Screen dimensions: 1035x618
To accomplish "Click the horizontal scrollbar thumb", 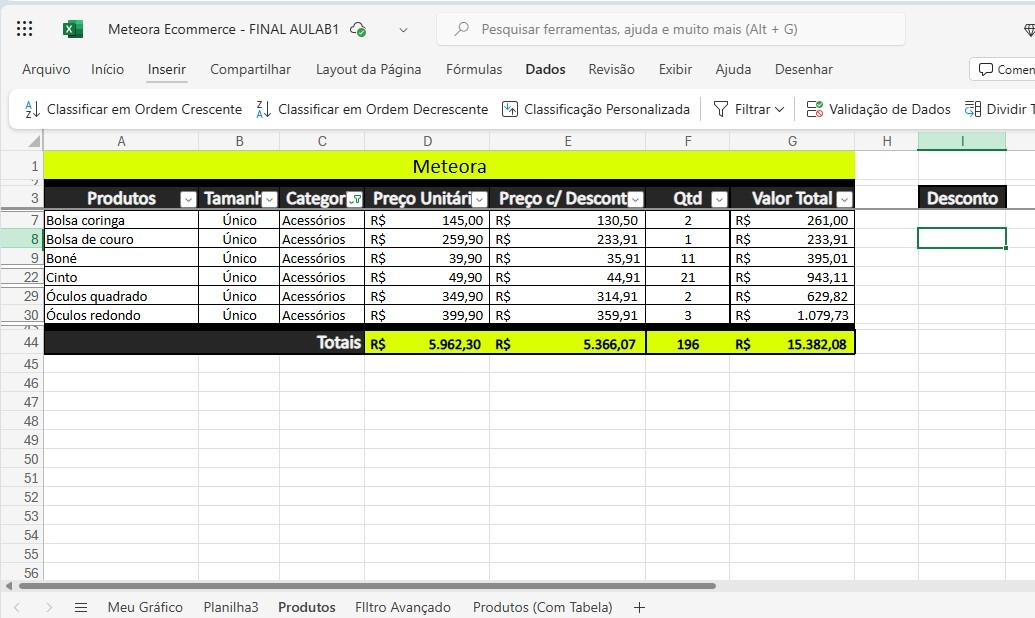I will coord(367,586).
